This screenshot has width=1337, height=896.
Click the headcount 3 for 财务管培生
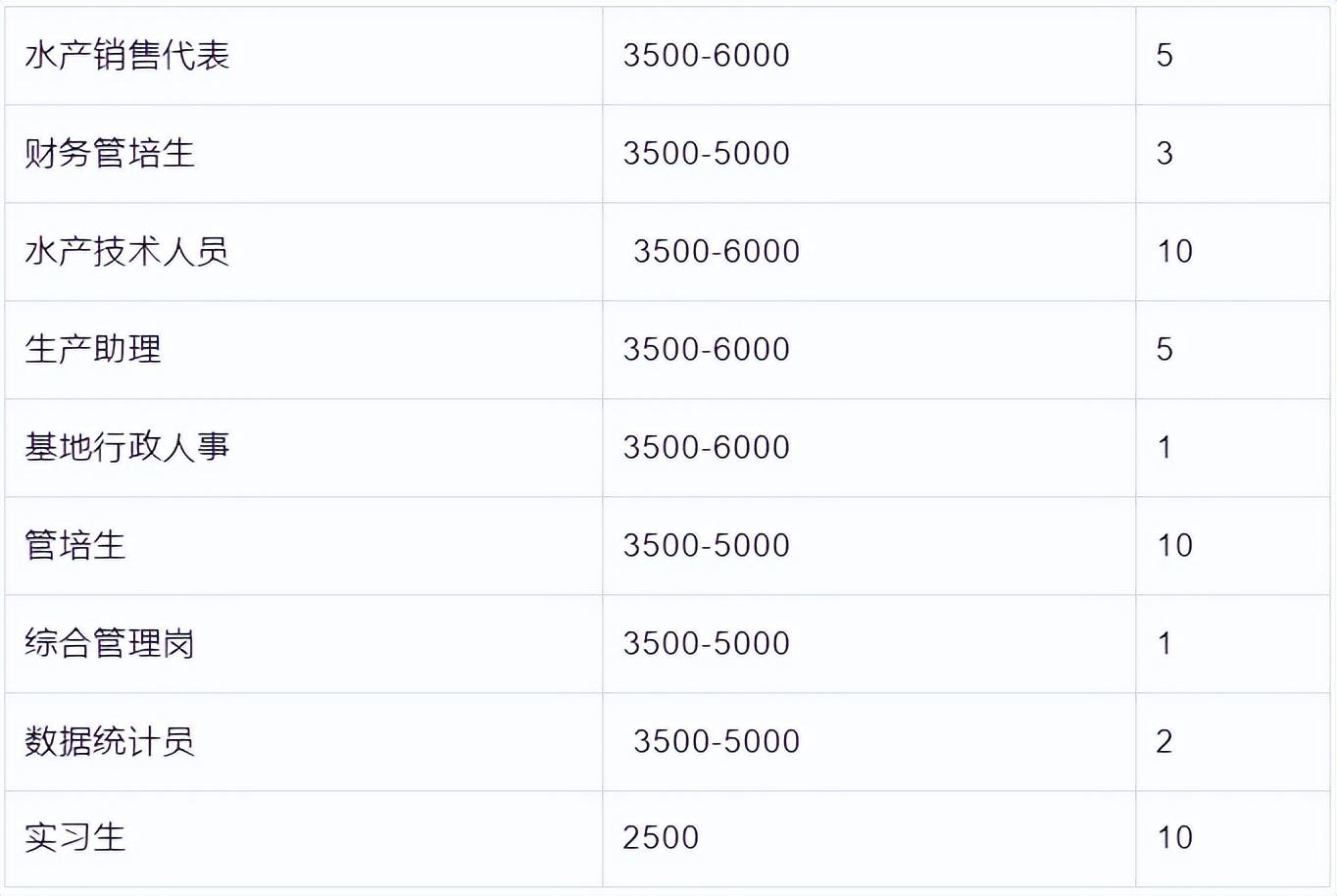coord(1164,154)
